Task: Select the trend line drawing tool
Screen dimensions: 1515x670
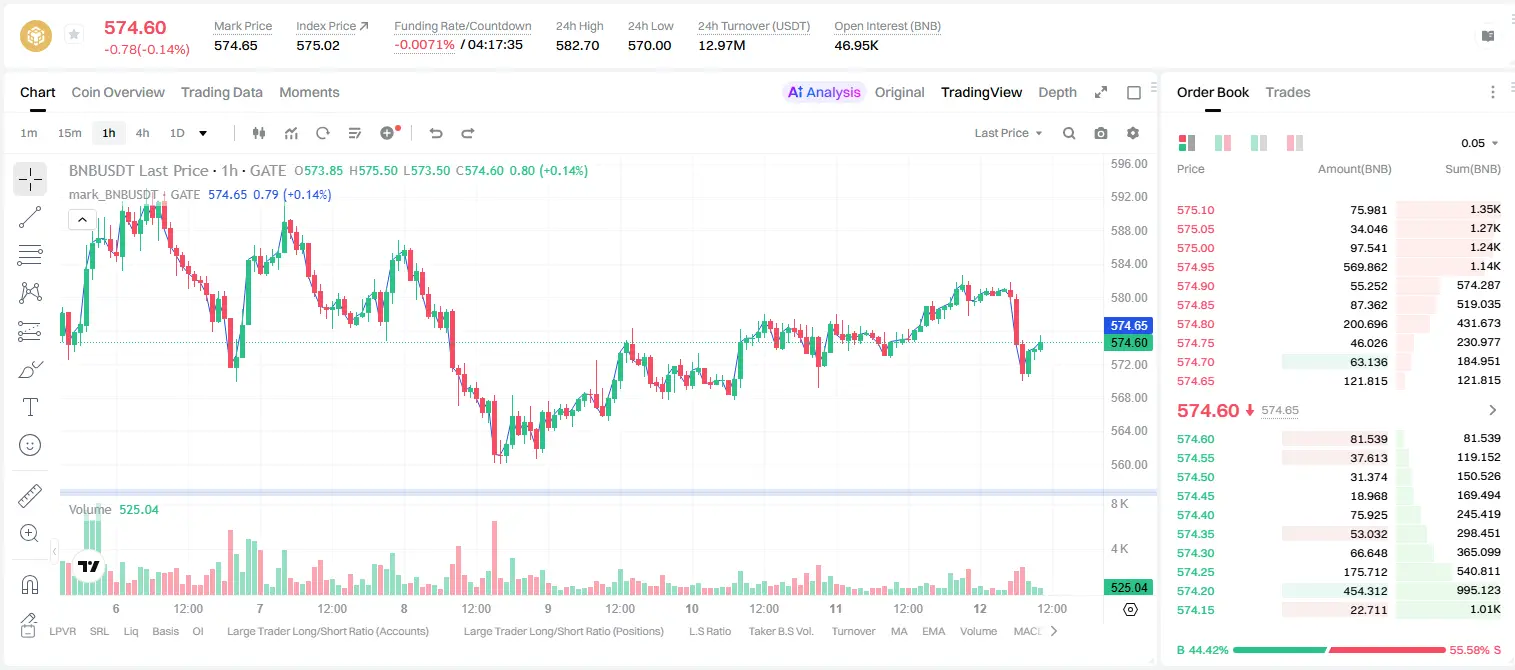Action: pyautogui.click(x=30, y=217)
